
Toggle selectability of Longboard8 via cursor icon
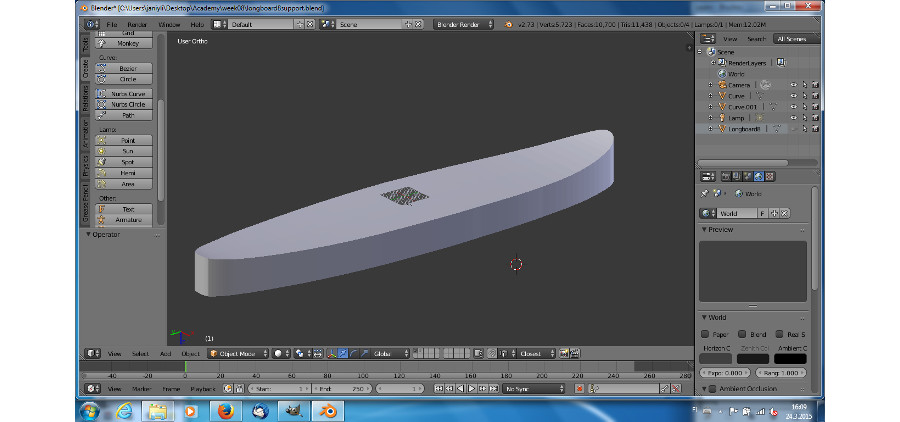point(805,129)
